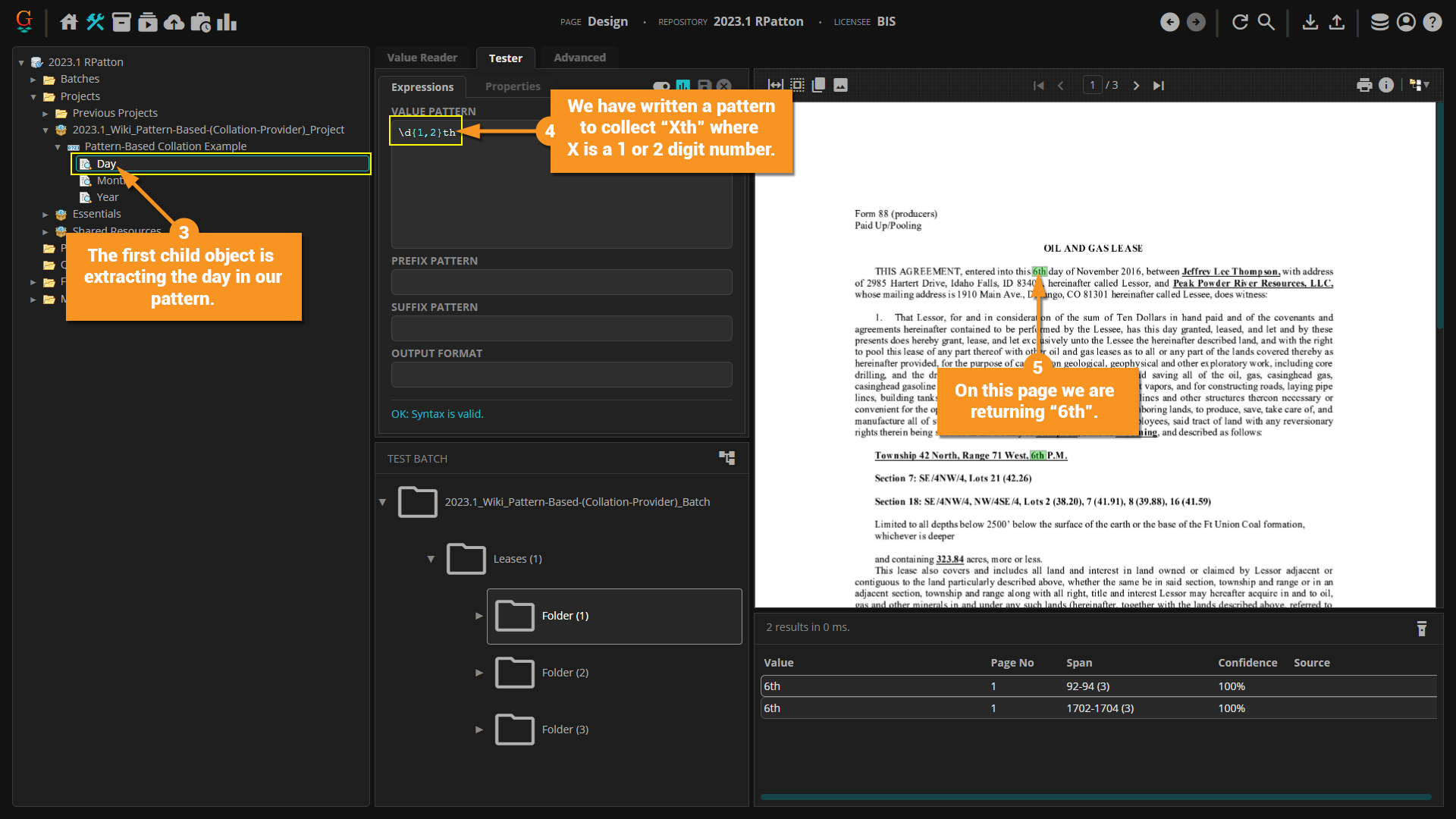Click the Prefix Pattern input field
The height and width of the screenshot is (819, 1456).
[x=561, y=282]
